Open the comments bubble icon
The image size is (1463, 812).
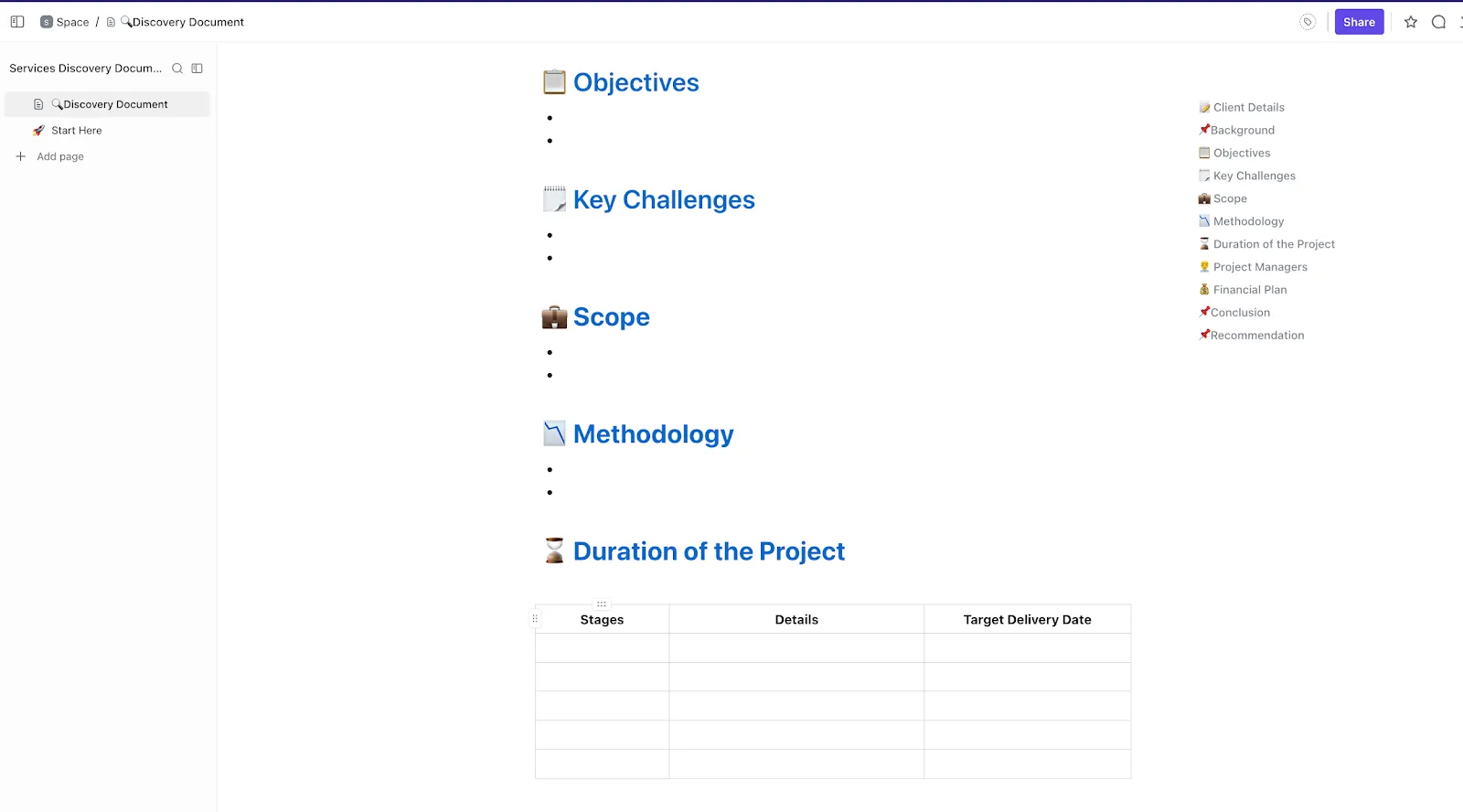1438,22
